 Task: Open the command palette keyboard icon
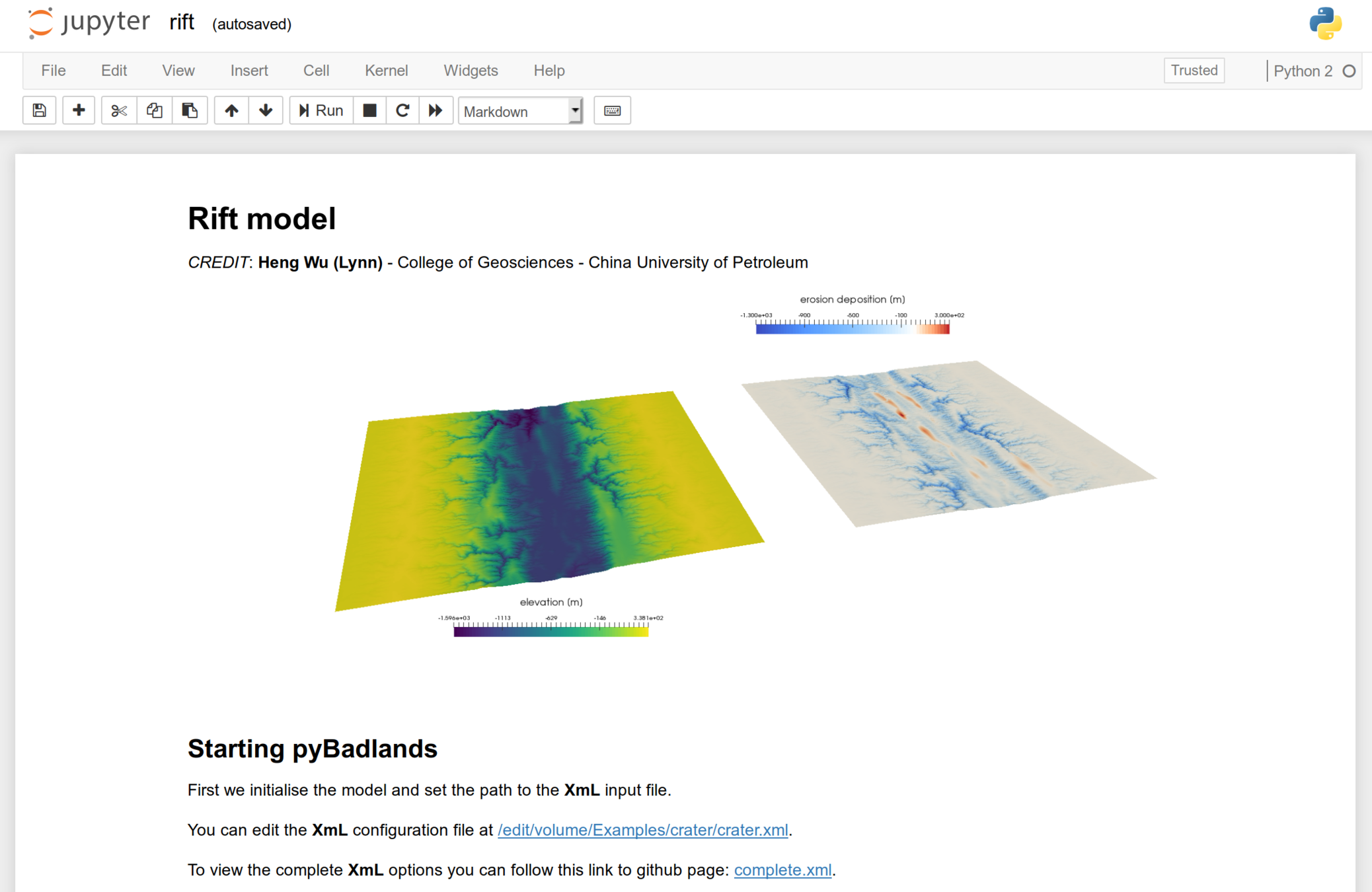tap(612, 110)
